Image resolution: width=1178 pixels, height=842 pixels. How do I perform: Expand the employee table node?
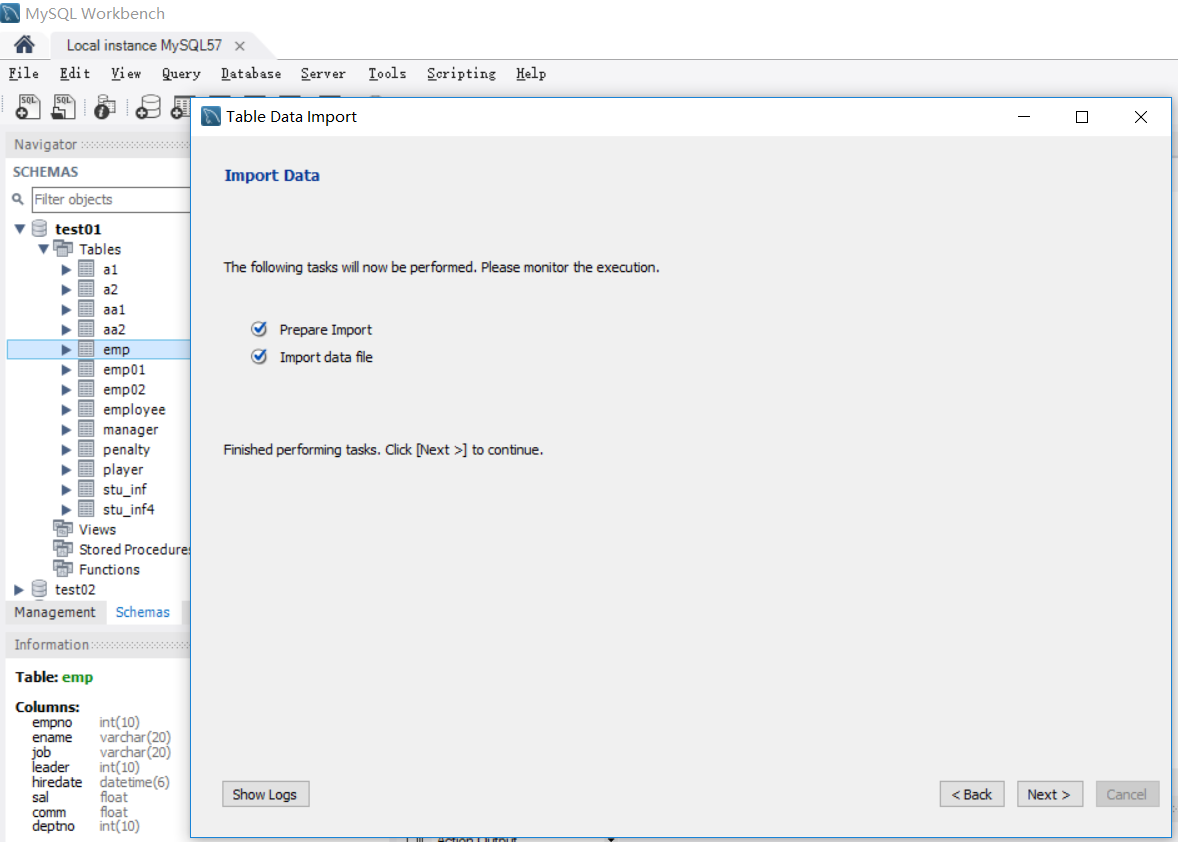[66, 409]
